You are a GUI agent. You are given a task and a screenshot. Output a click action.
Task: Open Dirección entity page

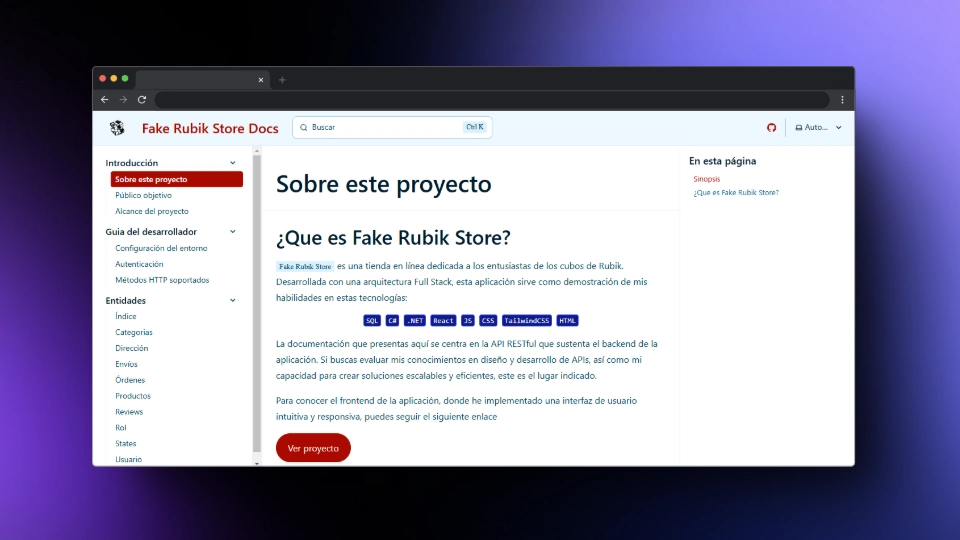132,348
